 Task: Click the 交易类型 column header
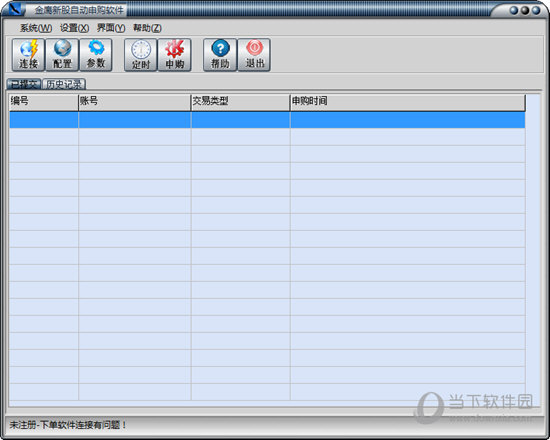pos(241,102)
